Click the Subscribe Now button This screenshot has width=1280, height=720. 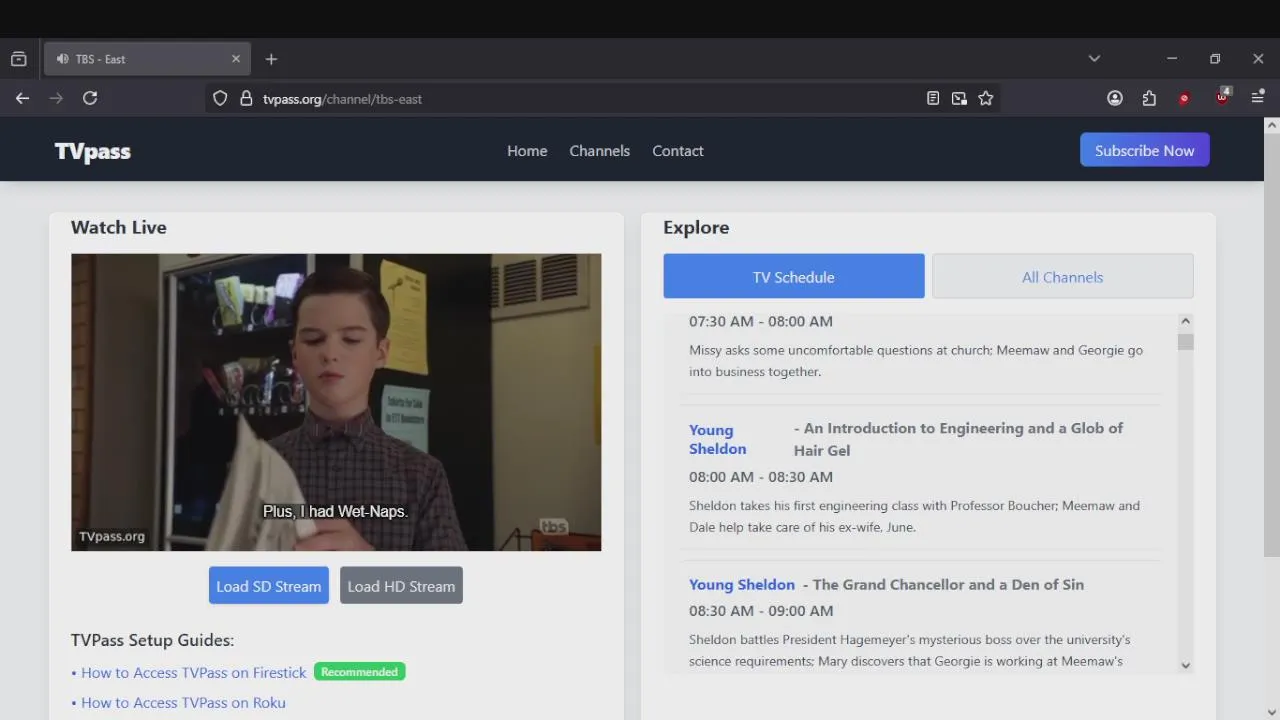[1145, 150]
